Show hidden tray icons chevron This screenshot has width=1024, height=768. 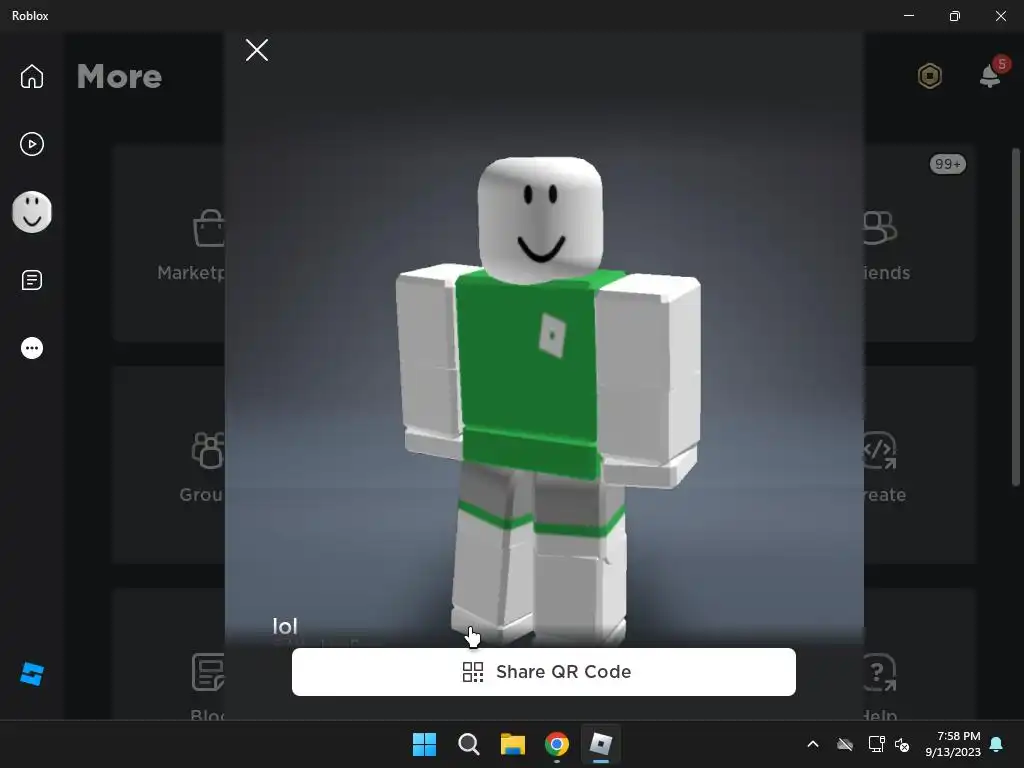(813, 744)
